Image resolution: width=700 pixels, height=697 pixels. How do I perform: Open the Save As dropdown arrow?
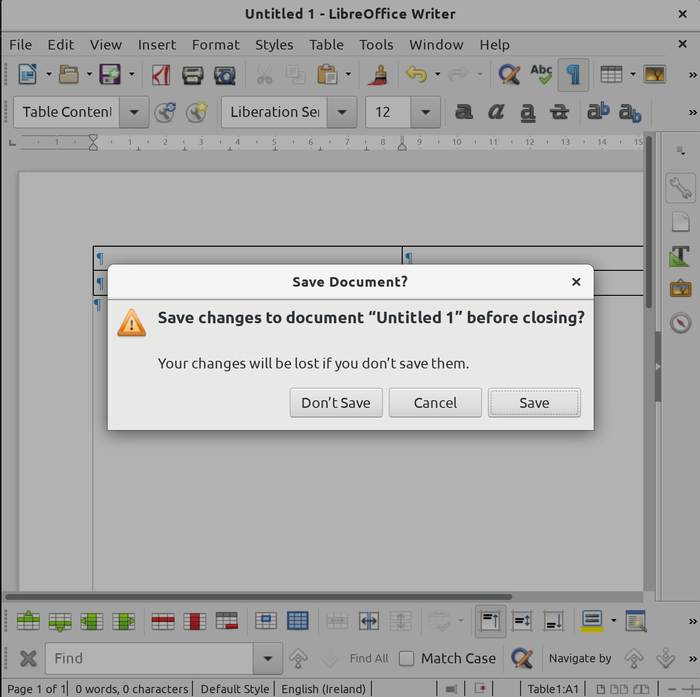pos(131,74)
